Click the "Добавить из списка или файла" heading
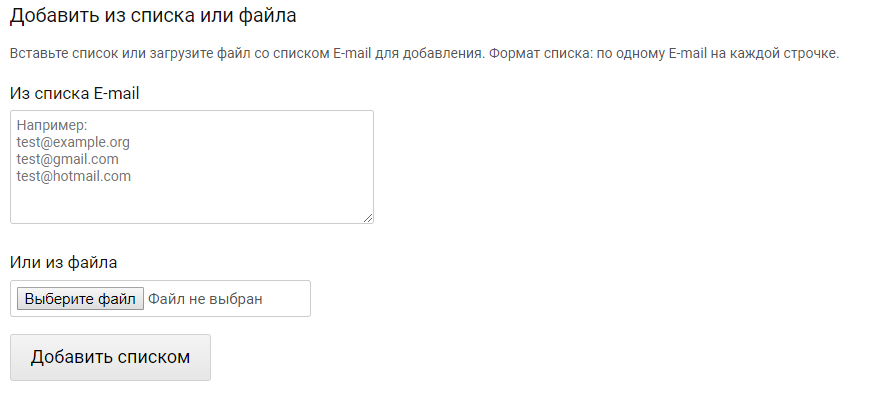 pyautogui.click(x=153, y=17)
